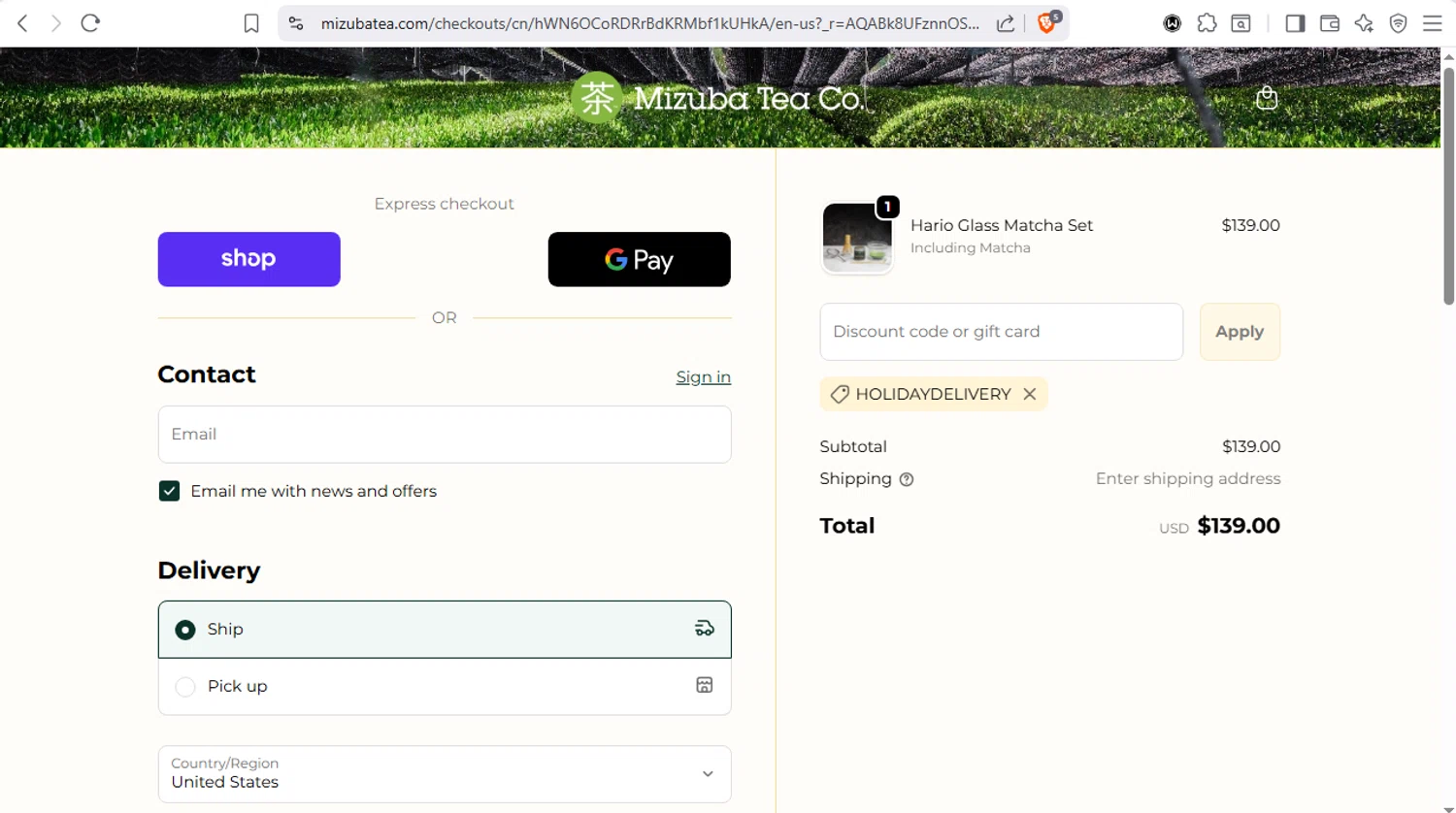Uncheck Email me with news and offers

[169, 491]
